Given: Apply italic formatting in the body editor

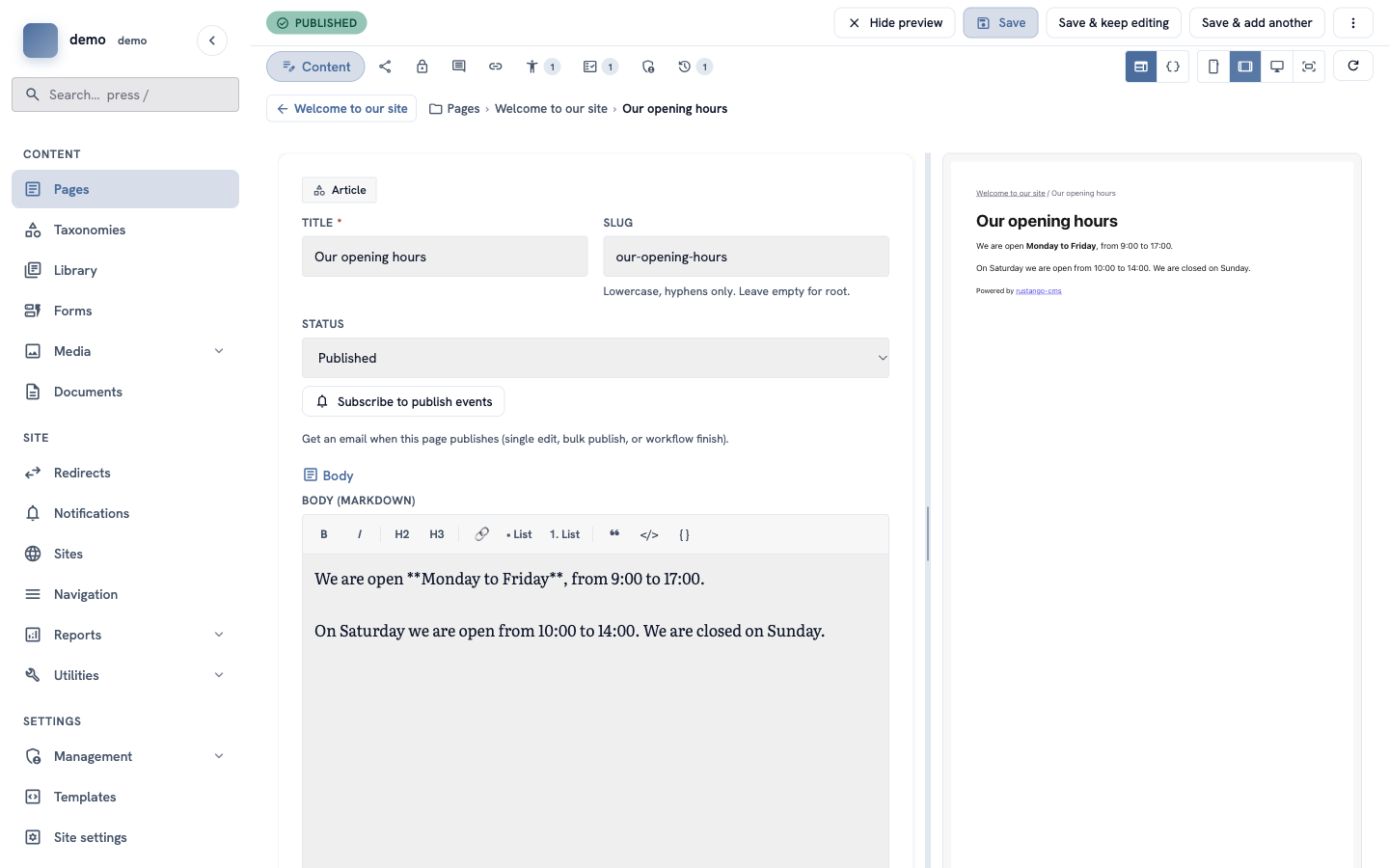Looking at the screenshot, I should [x=360, y=534].
